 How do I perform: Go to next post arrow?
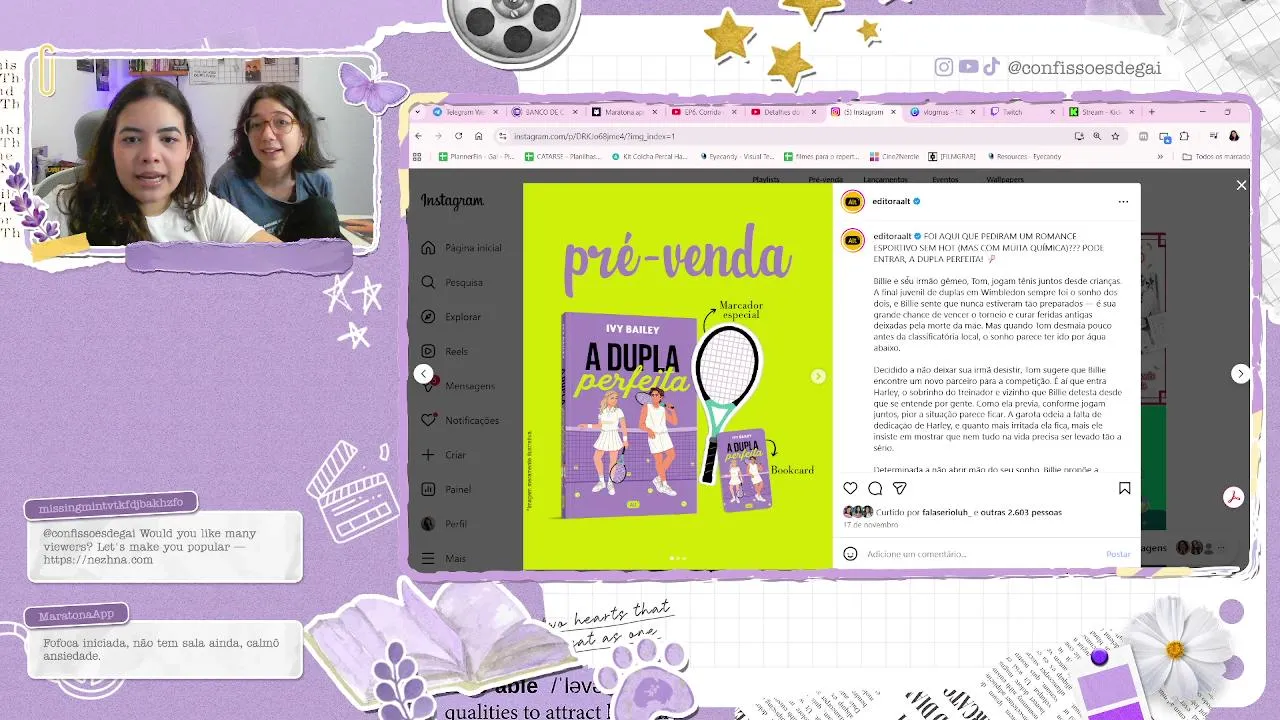coord(1240,373)
